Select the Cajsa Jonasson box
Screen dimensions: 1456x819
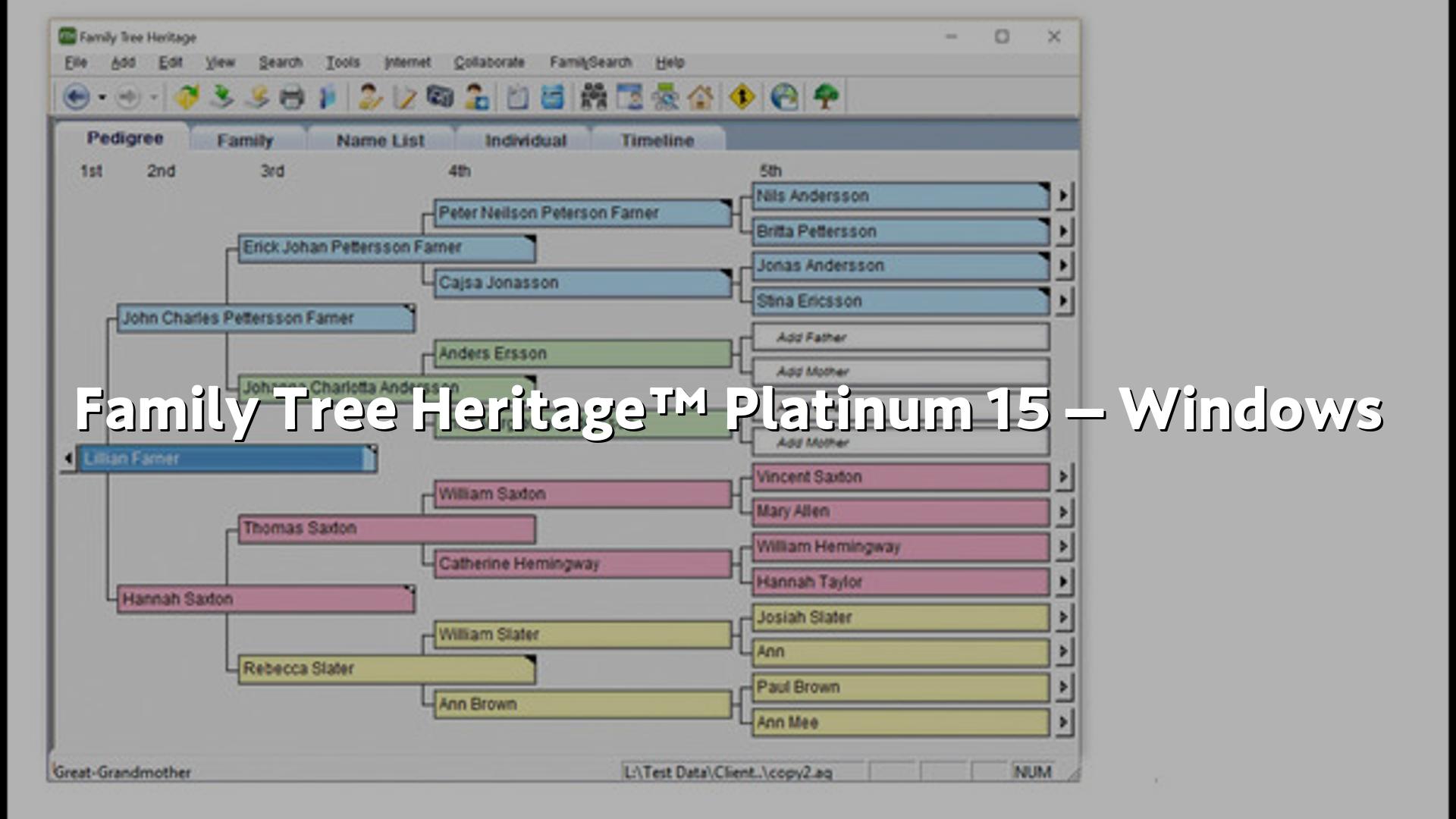pyautogui.click(x=582, y=283)
